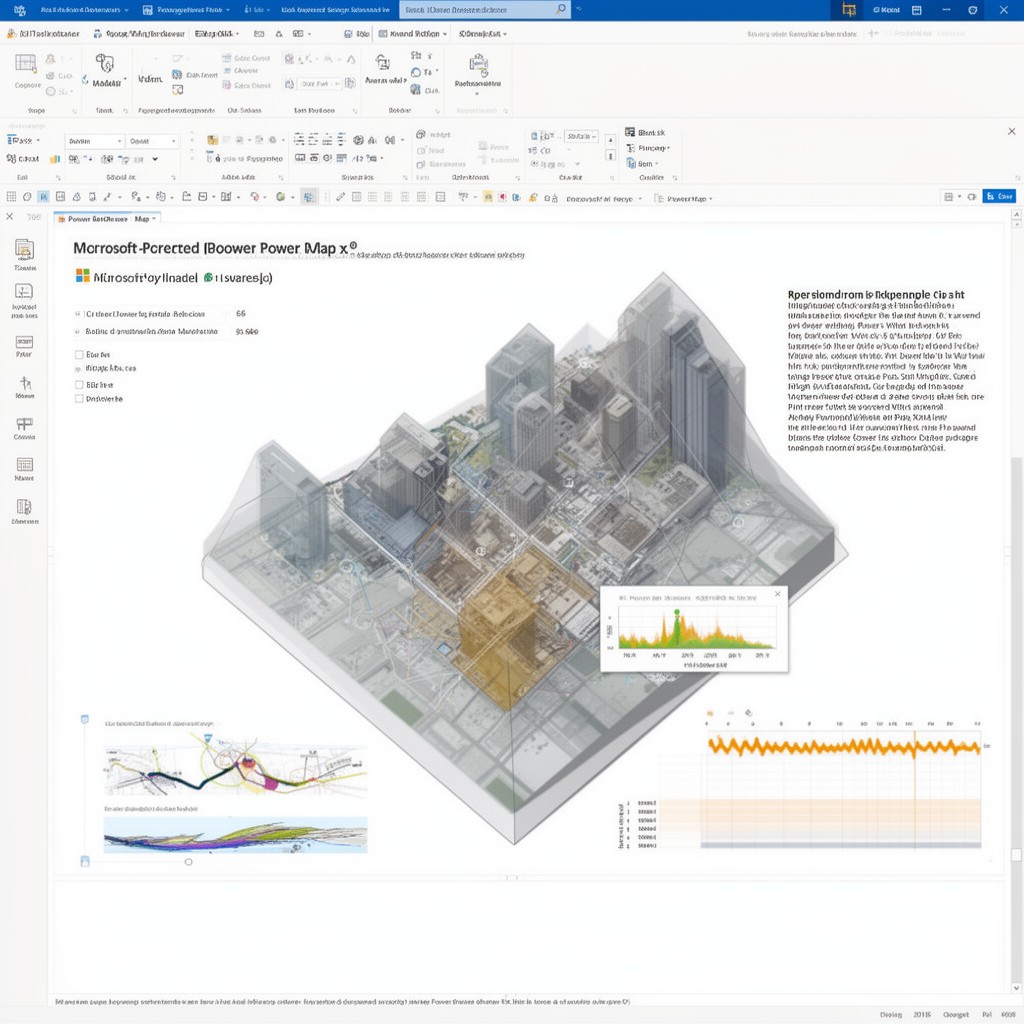Click the highlighted align icon in lower toolbar

point(309,197)
